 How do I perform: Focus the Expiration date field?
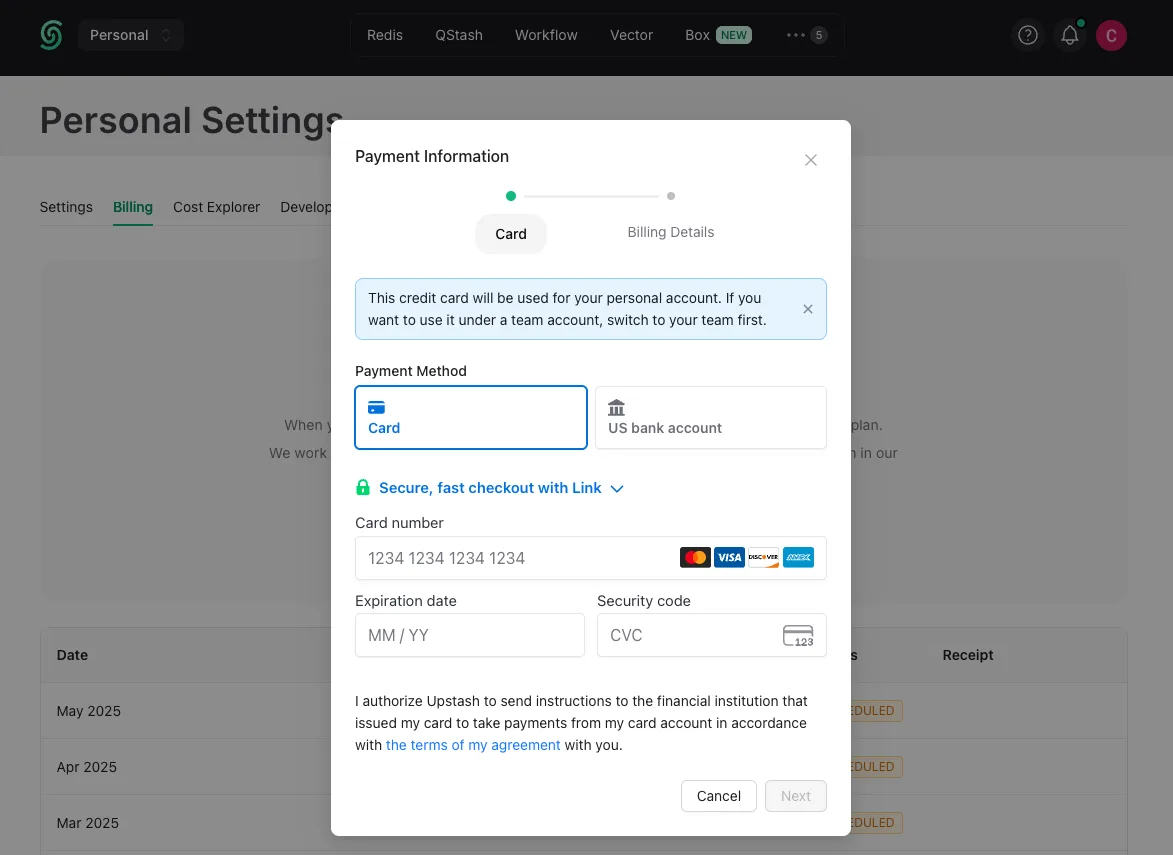point(470,635)
